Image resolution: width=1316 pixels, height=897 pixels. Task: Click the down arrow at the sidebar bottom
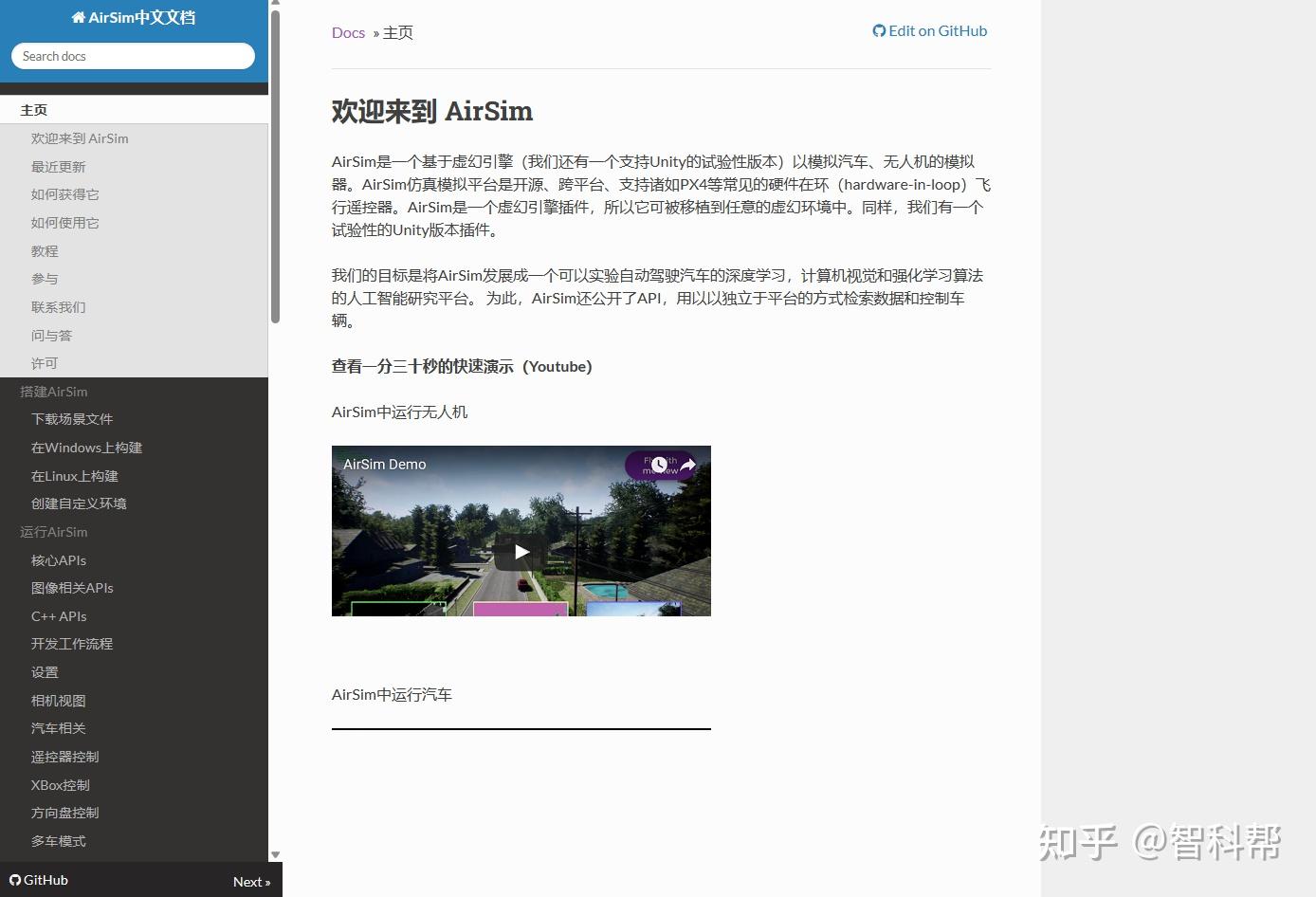276,854
